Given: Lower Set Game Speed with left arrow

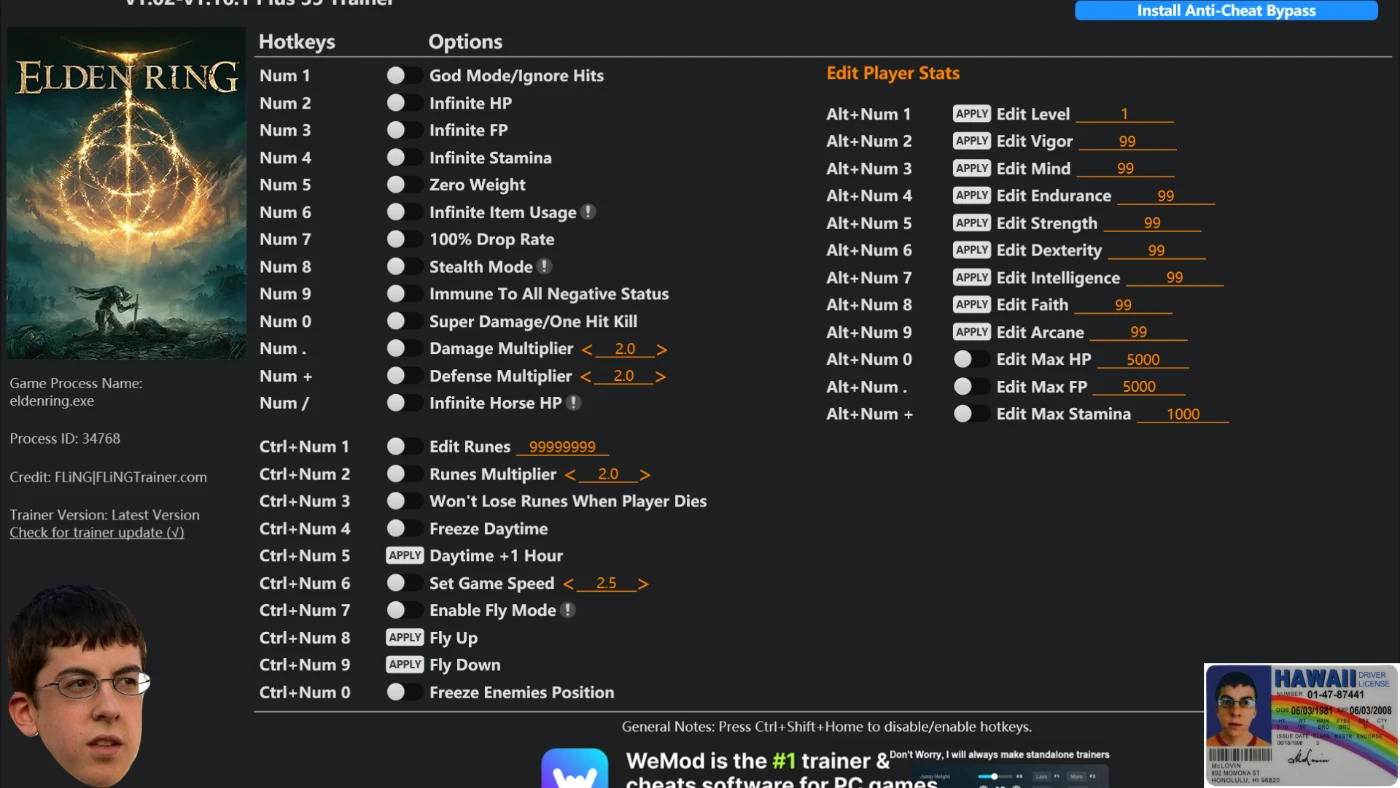Looking at the screenshot, I should [x=568, y=584].
